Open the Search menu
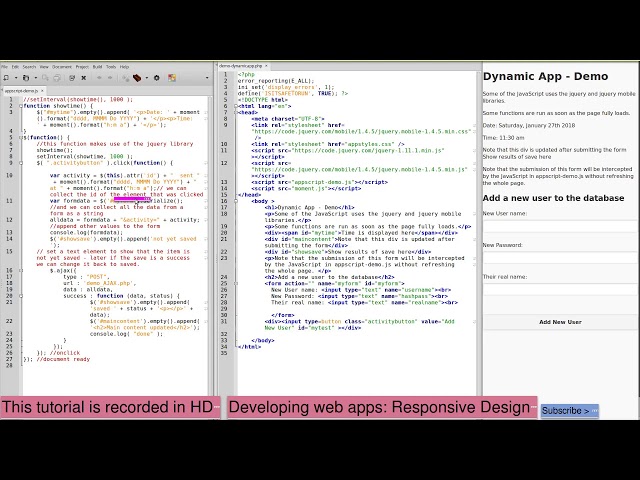Viewport: 640px width, 480px height. 29,67
